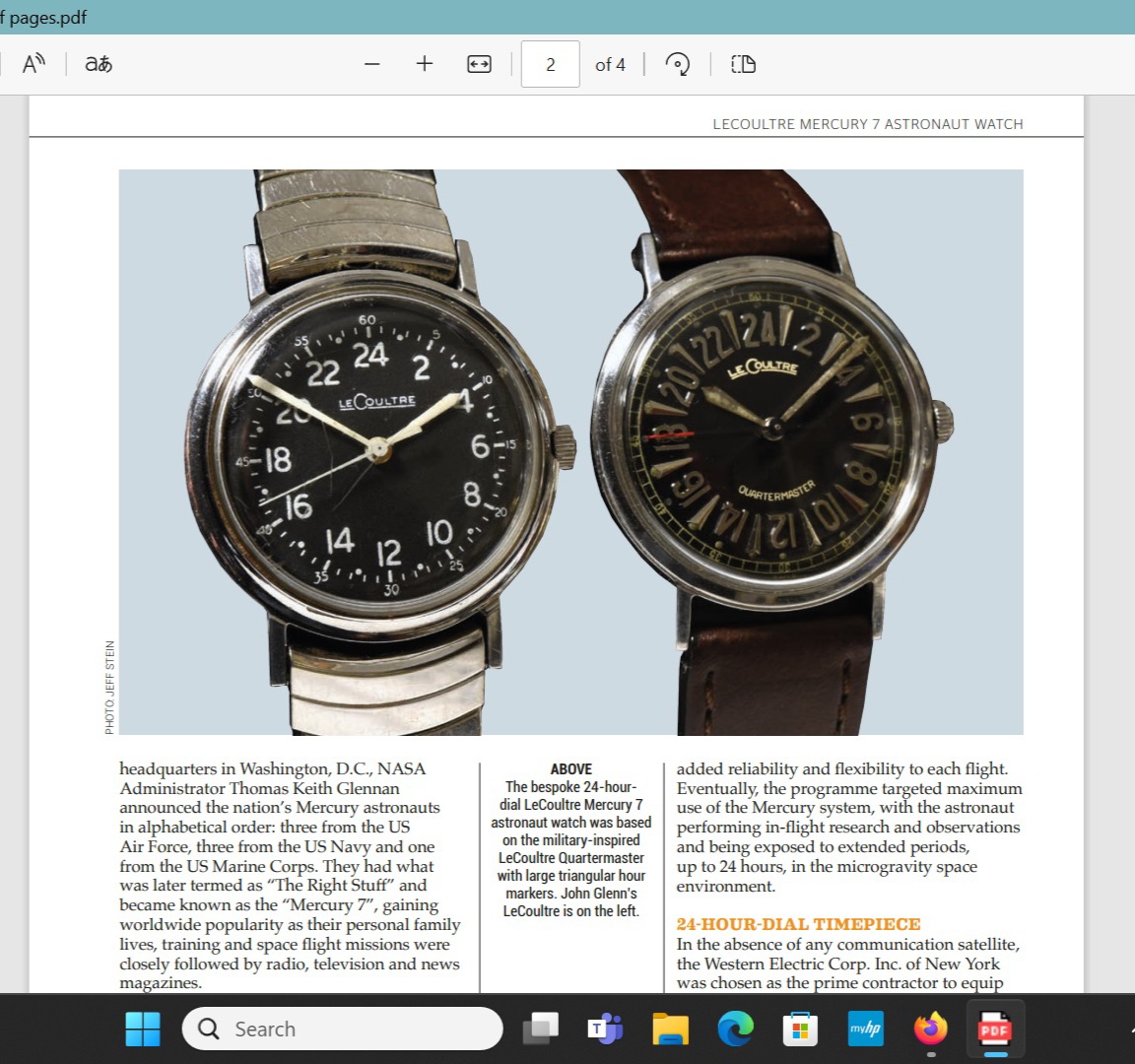This screenshot has height=1064, width=1135.
Task: Select the PDF reader taskbar icon
Action: click(995, 1029)
